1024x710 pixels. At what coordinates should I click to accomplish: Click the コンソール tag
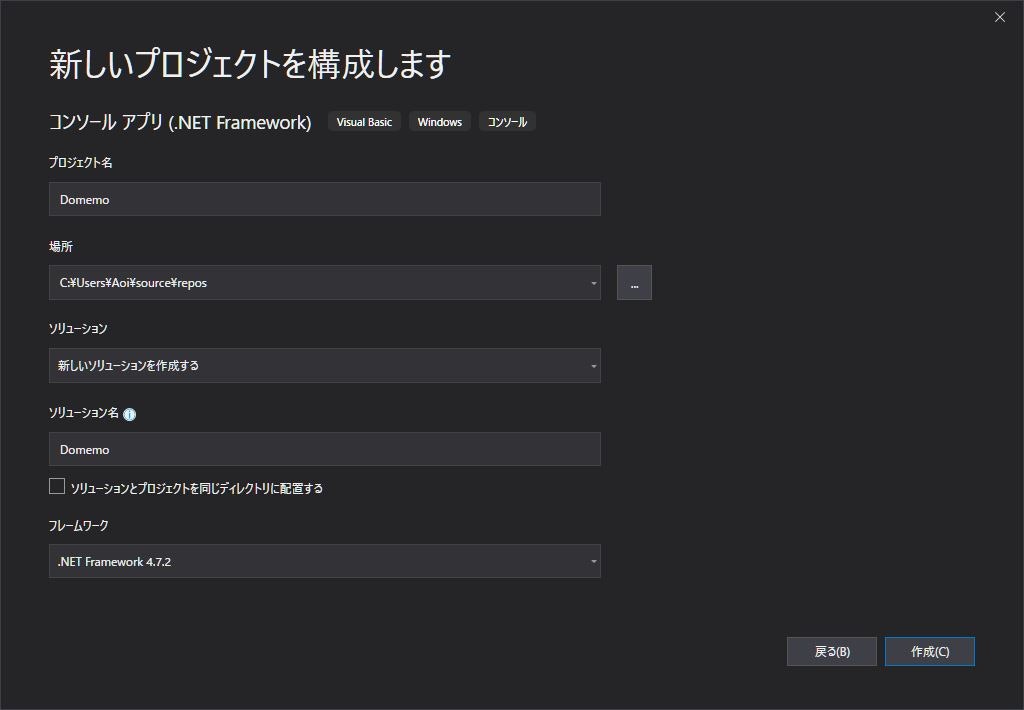[x=507, y=122]
